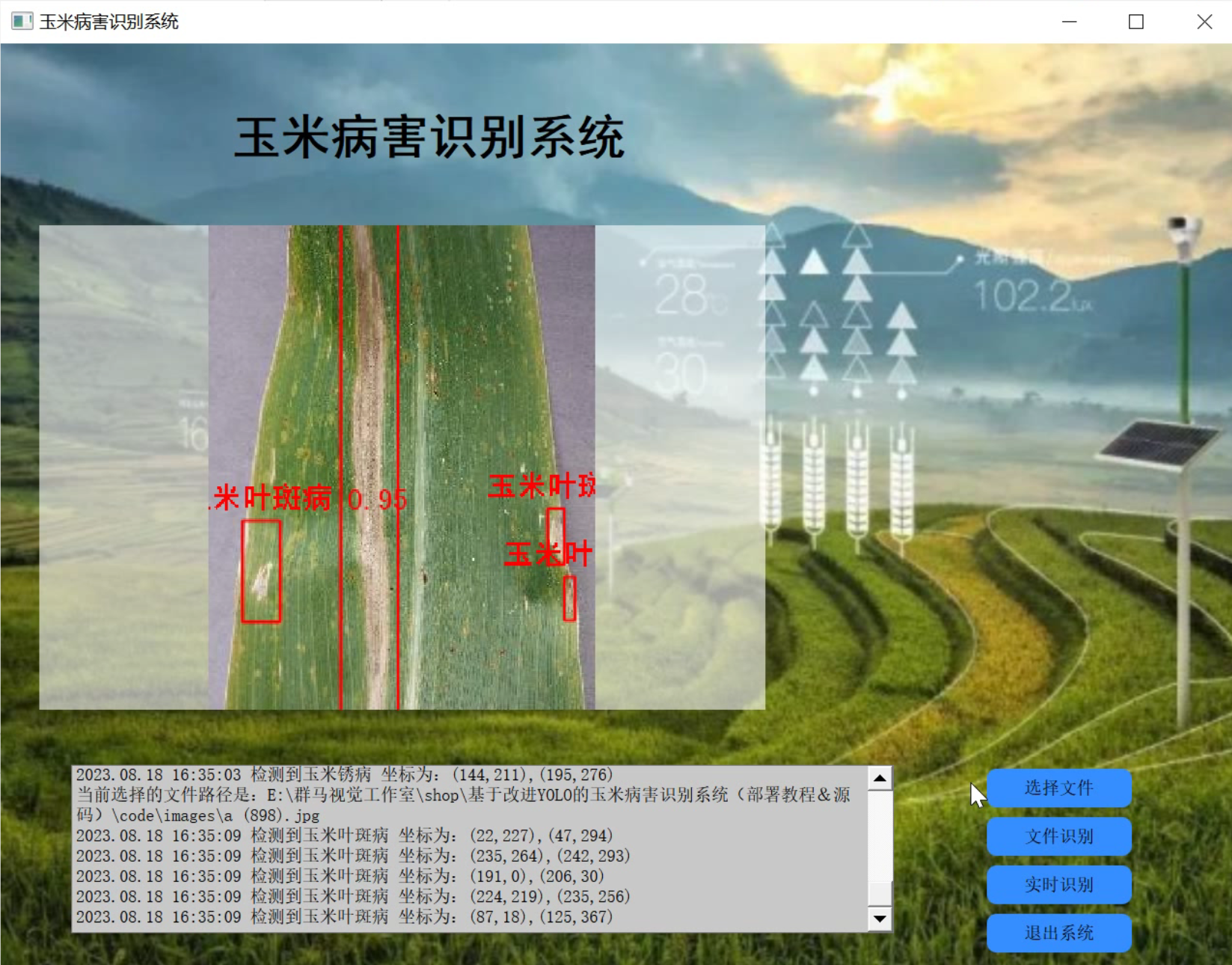Click the log scrollbar down arrow

pos(880,919)
